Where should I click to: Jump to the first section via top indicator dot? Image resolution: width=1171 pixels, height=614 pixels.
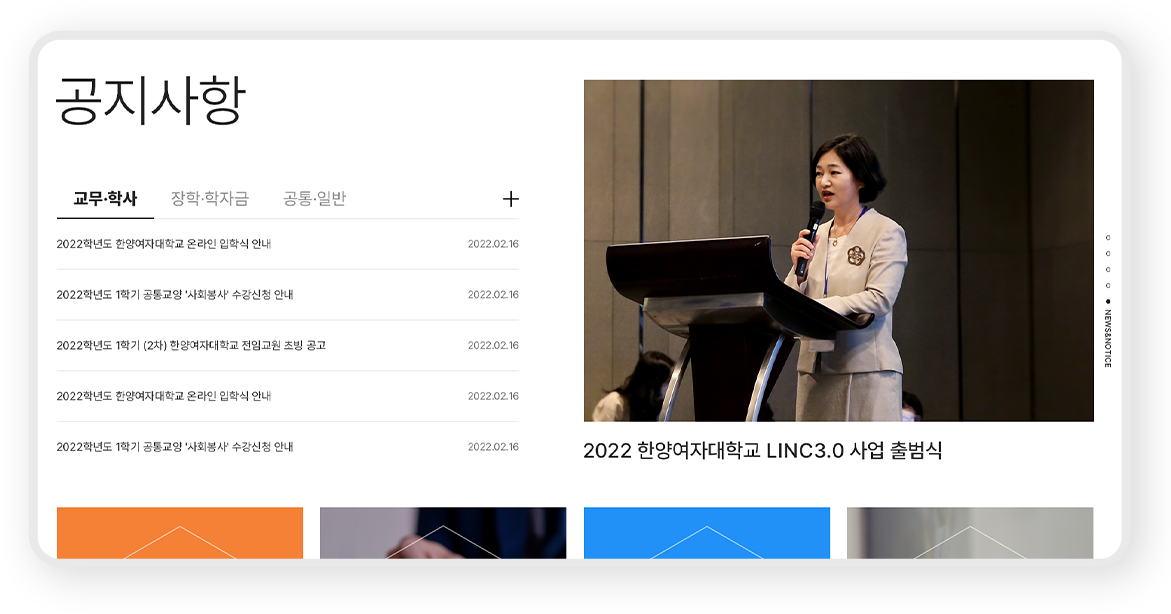1108,238
